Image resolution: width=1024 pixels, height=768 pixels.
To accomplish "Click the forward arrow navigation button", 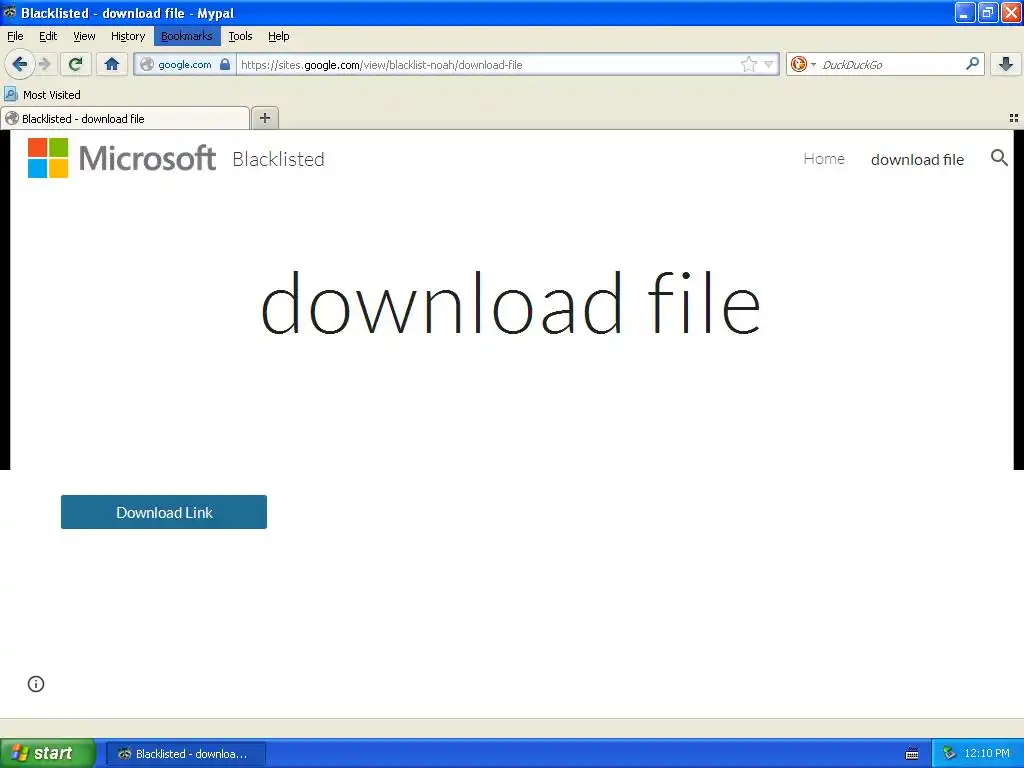I will coord(44,64).
